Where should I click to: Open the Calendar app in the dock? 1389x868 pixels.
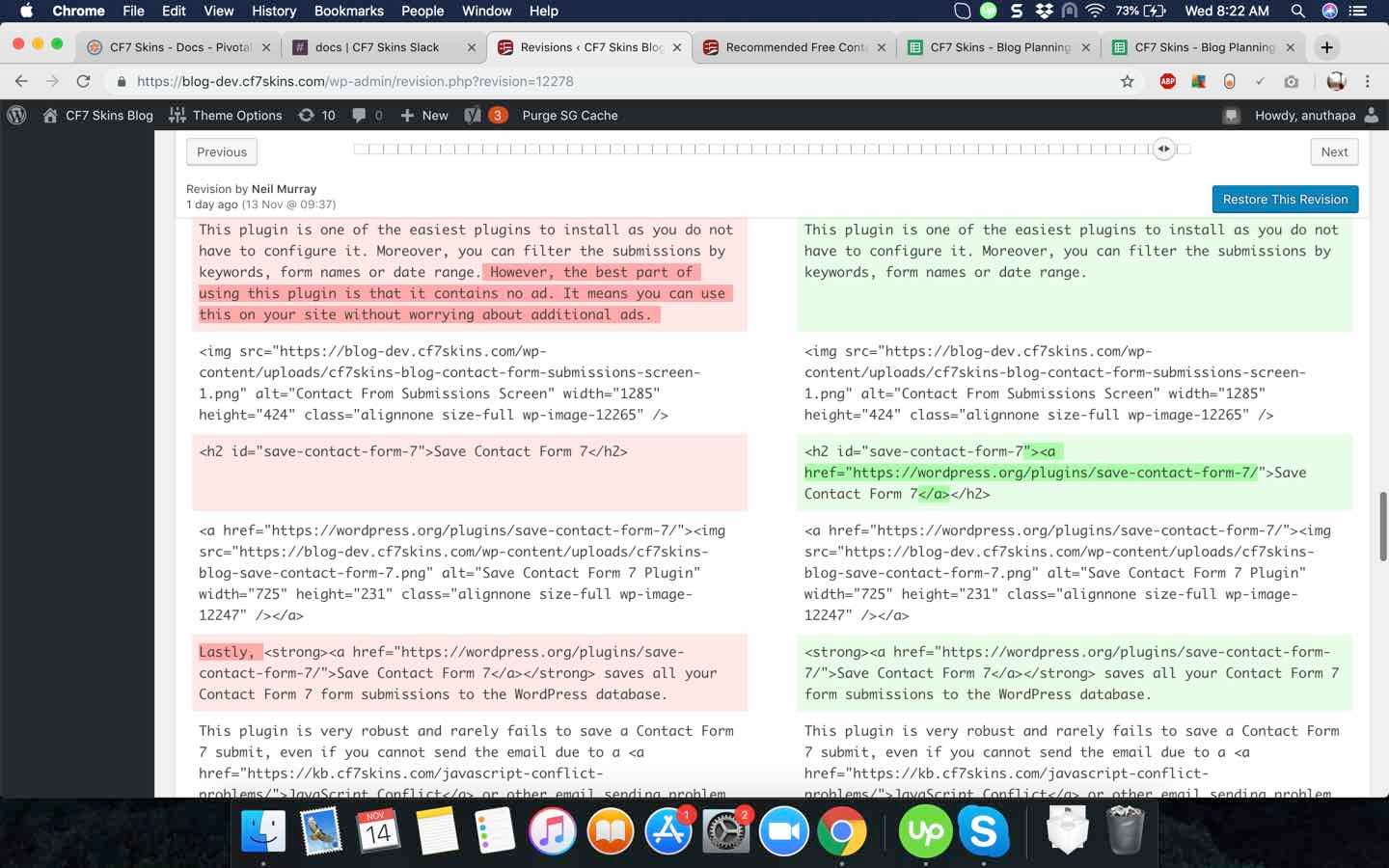tap(378, 830)
